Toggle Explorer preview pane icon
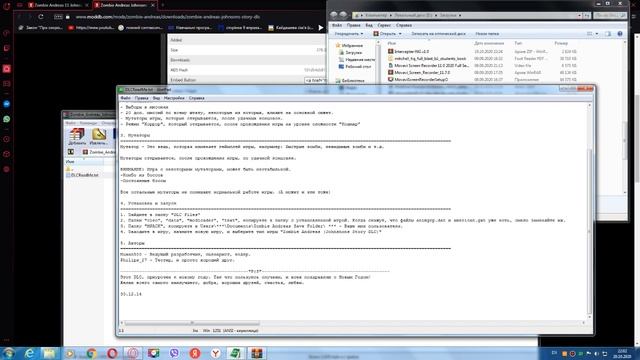The image size is (640, 360). 608,34
